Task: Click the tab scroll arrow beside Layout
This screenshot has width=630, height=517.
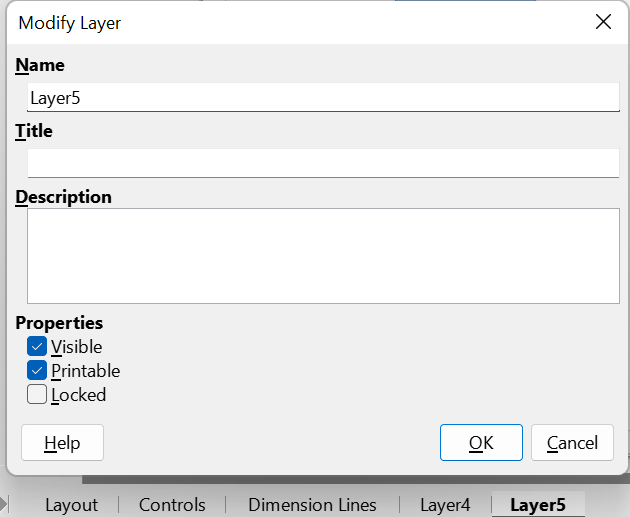Action: tap(3, 504)
